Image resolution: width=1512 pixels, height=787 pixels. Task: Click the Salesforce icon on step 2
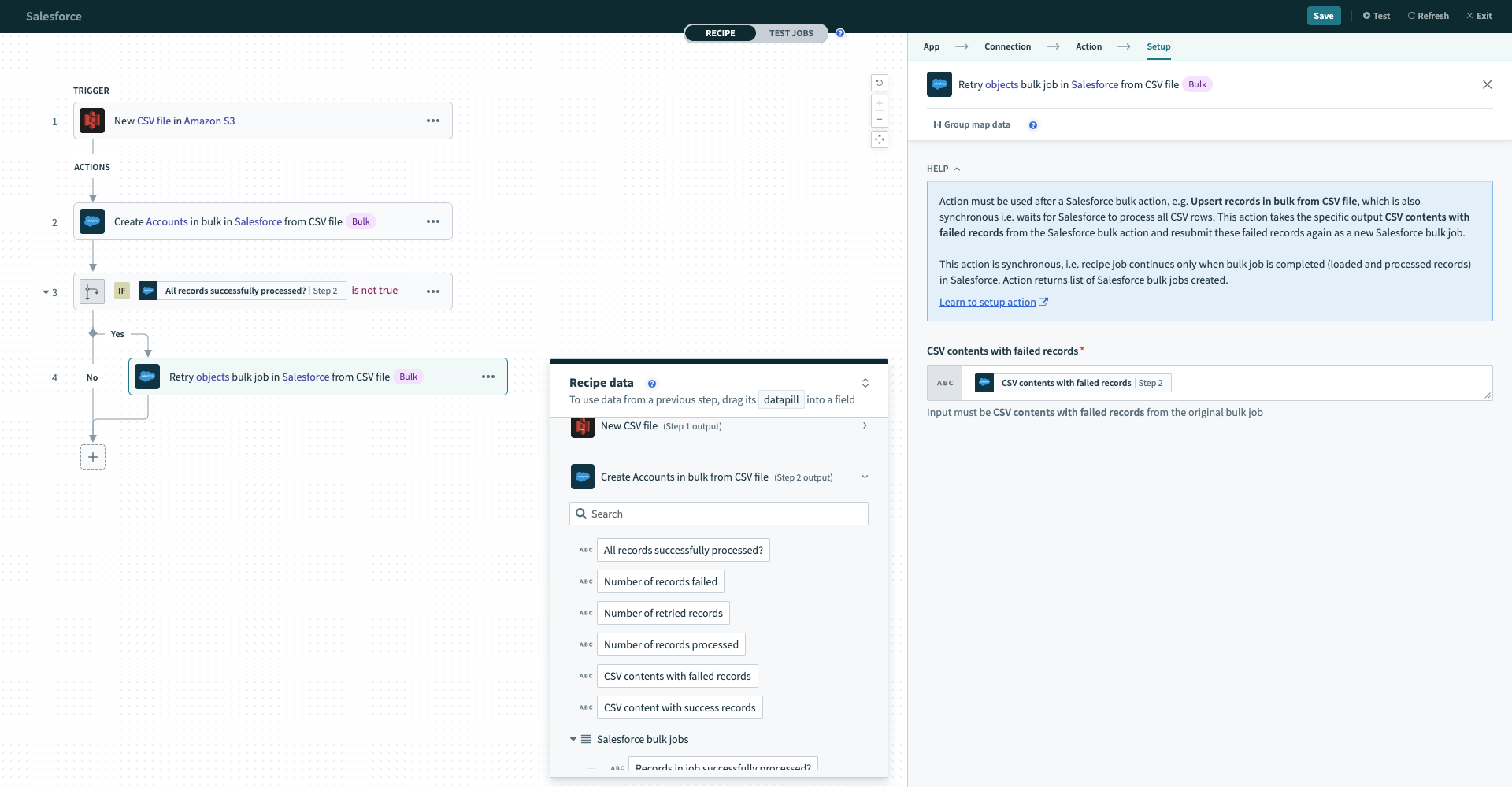coord(92,221)
